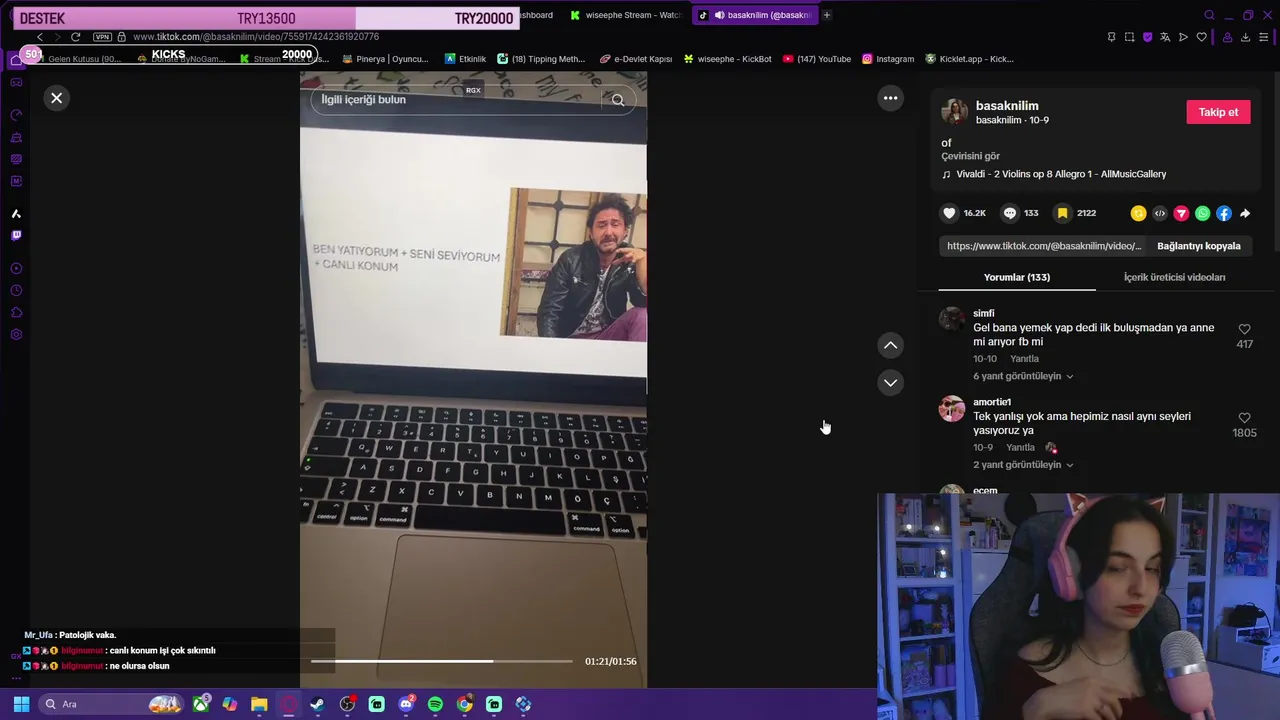The width and height of the screenshot is (1280, 720).
Task: Switch to wiseephe Stream browser tab
Action: (626, 15)
